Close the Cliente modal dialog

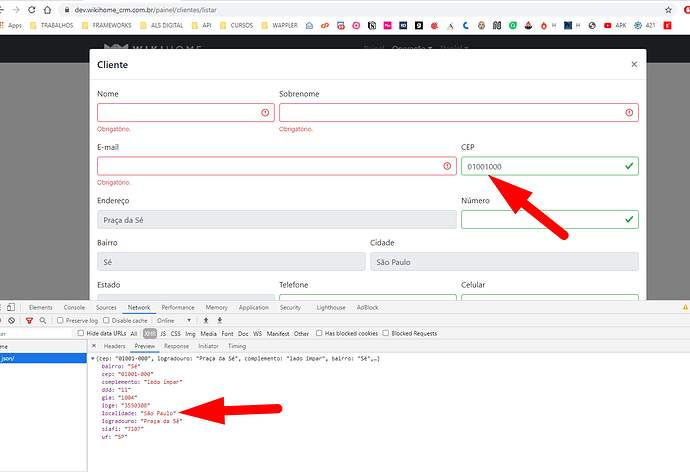tap(633, 64)
